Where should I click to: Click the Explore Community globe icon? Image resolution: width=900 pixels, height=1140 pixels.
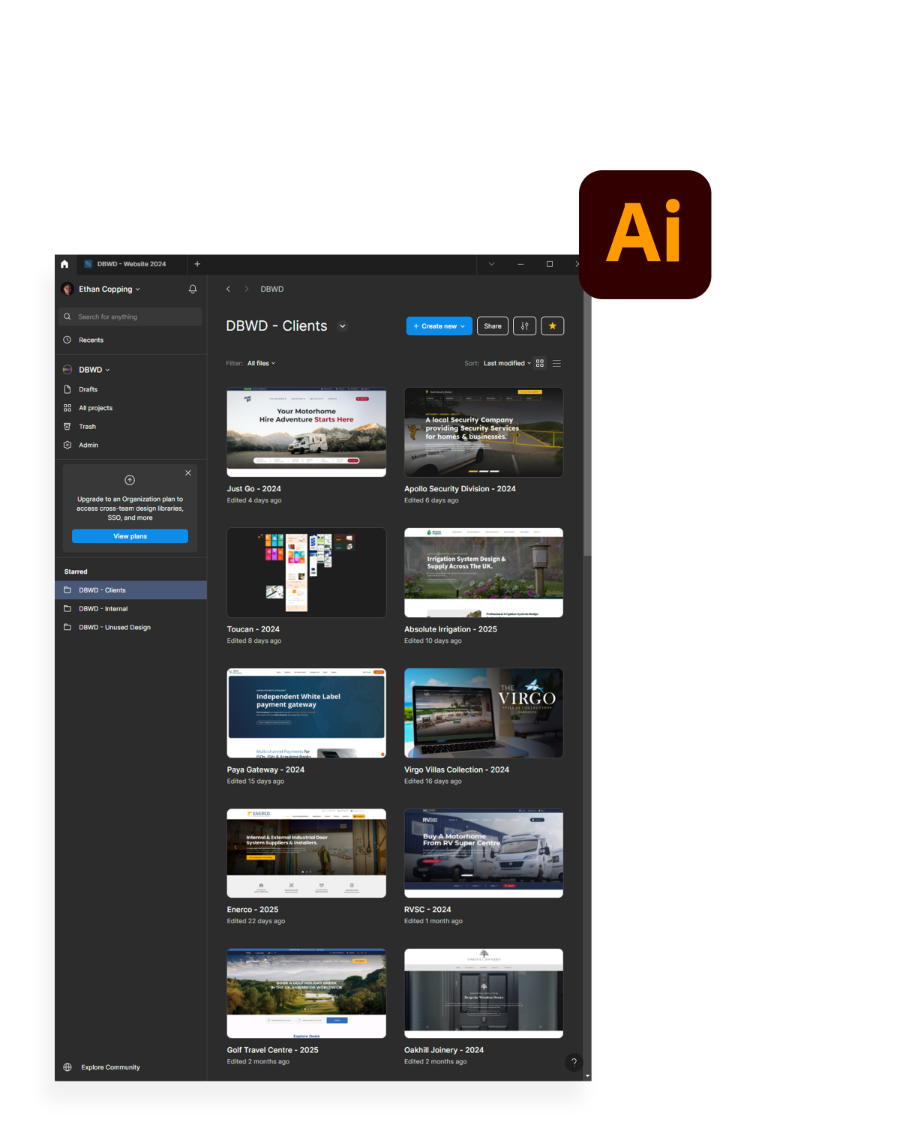coord(68,1067)
